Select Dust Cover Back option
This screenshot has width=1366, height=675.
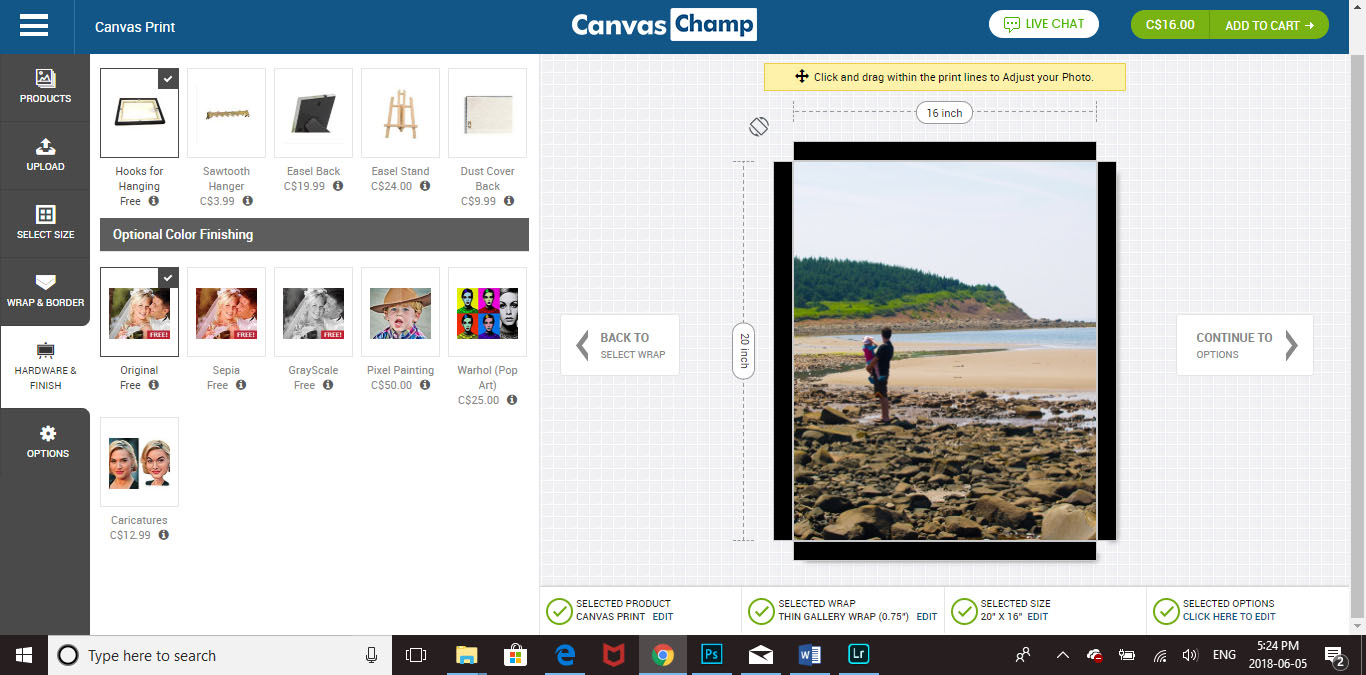487,113
